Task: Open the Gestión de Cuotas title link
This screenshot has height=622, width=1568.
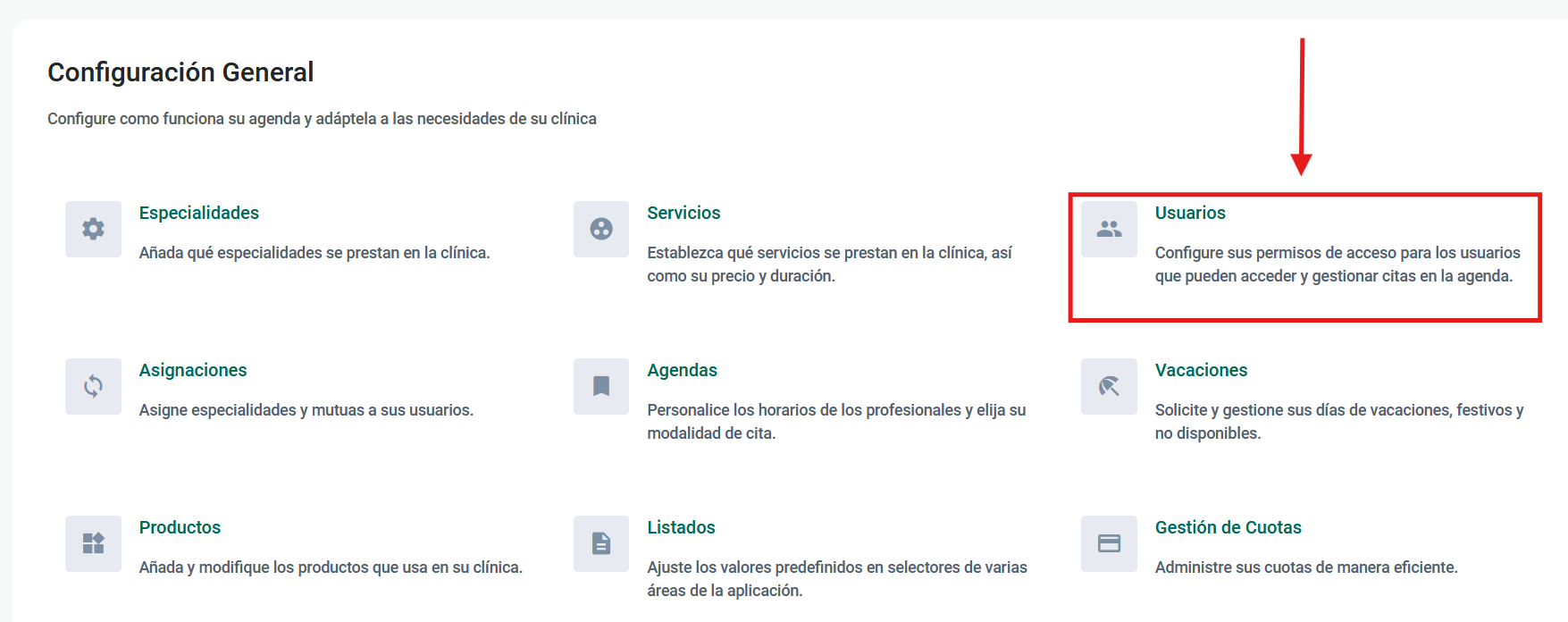Action: 1228,527
